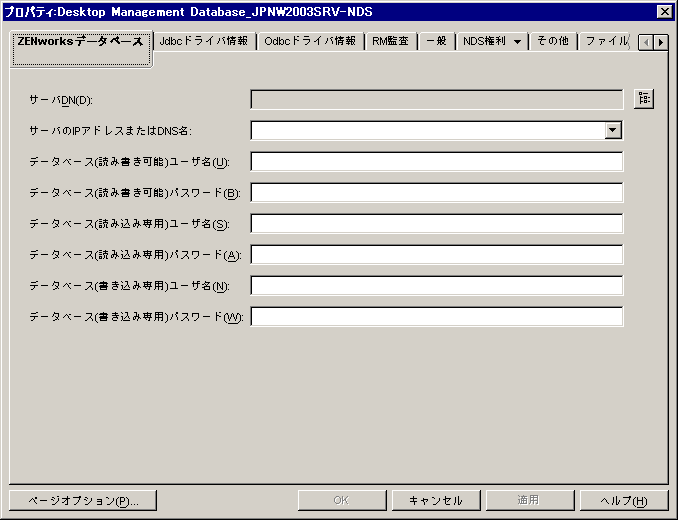Click the キャンセル button
This screenshot has width=678, height=520.
[436, 501]
